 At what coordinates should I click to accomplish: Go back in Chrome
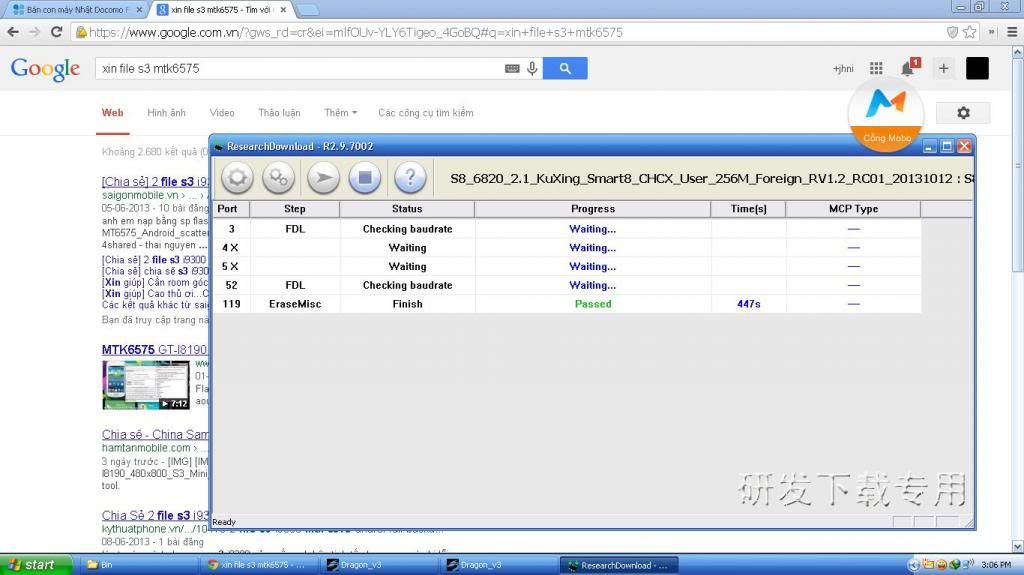click(x=13, y=32)
